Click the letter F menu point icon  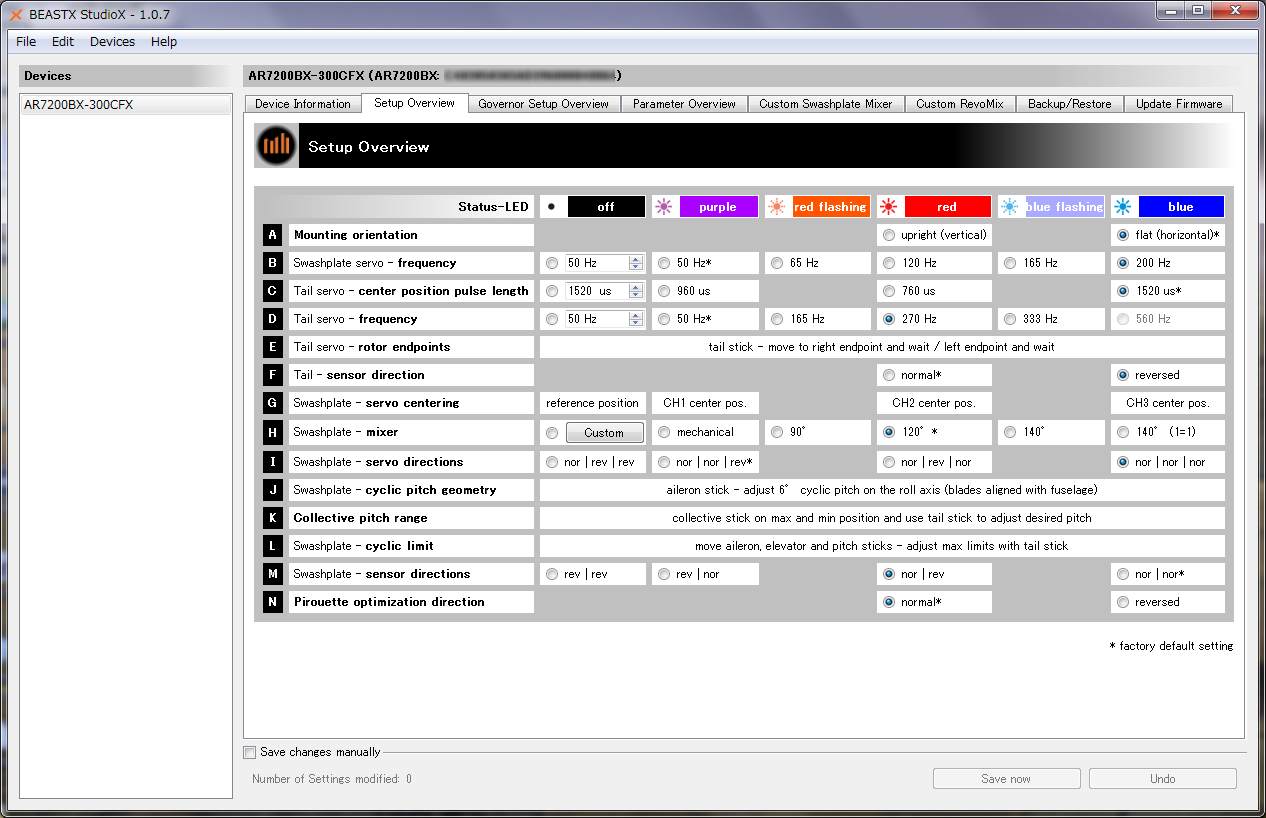[273, 375]
